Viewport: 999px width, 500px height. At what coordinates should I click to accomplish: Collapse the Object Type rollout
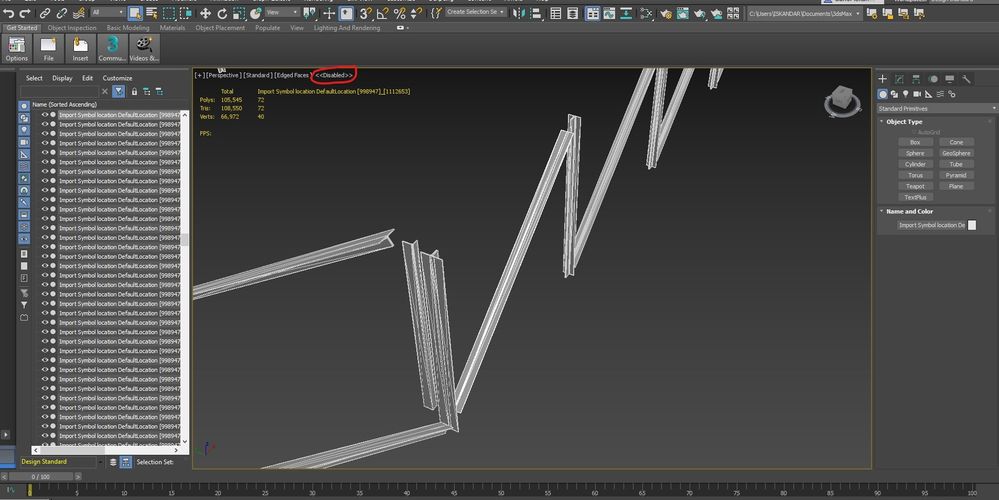[x=904, y=122]
